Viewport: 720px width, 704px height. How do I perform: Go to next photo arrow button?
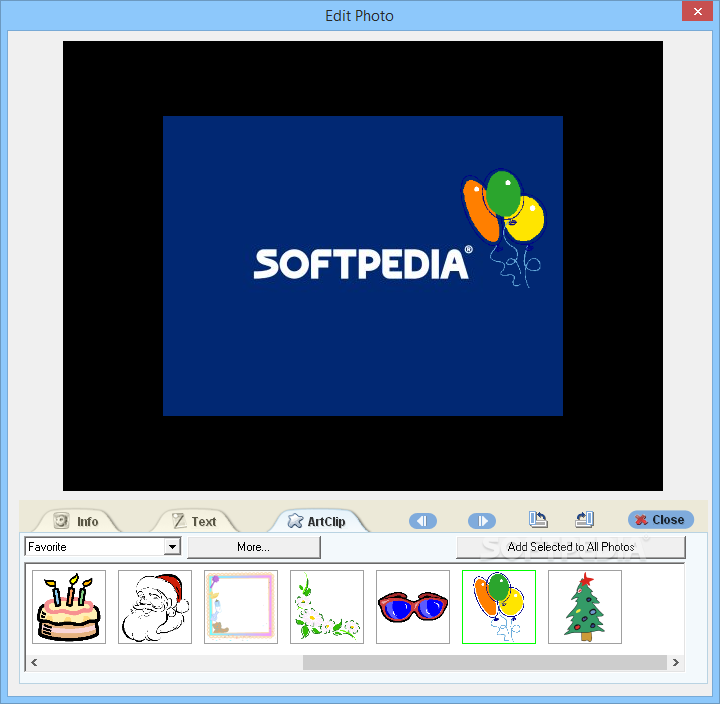(x=482, y=521)
